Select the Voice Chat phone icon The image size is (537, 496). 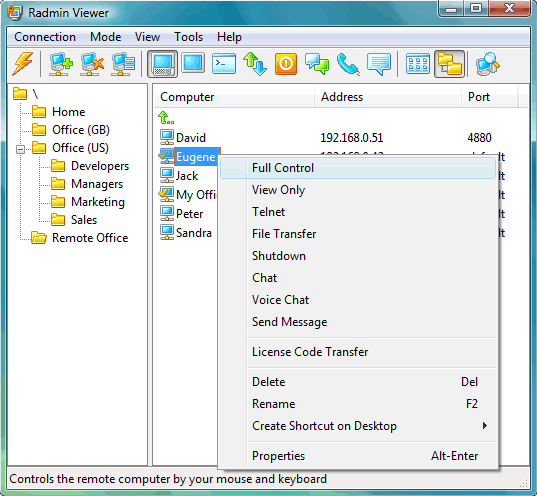[348, 64]
